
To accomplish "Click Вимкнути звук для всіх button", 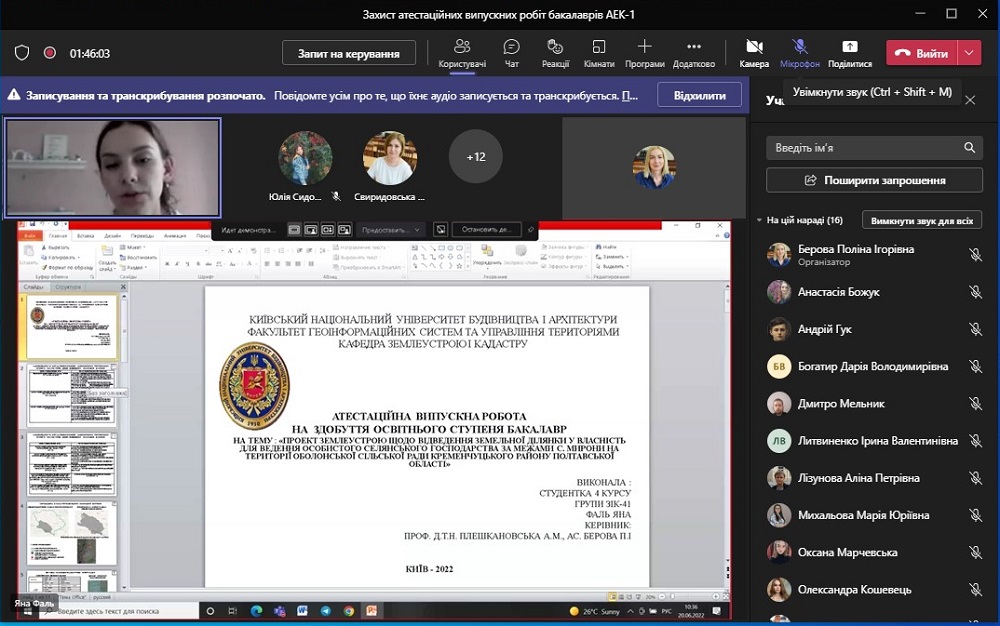I will (922, 221).
